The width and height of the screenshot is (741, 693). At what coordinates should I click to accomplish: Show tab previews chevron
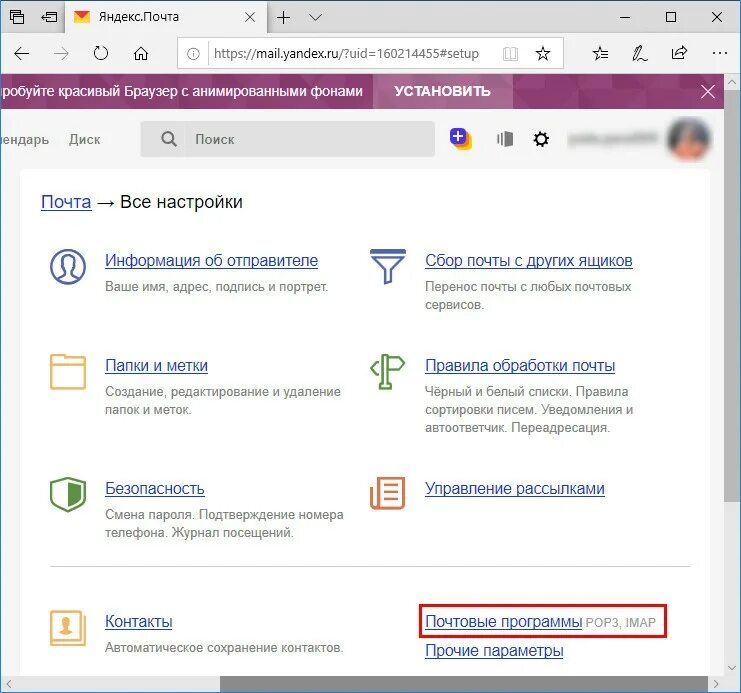click(x=315, y=17)
